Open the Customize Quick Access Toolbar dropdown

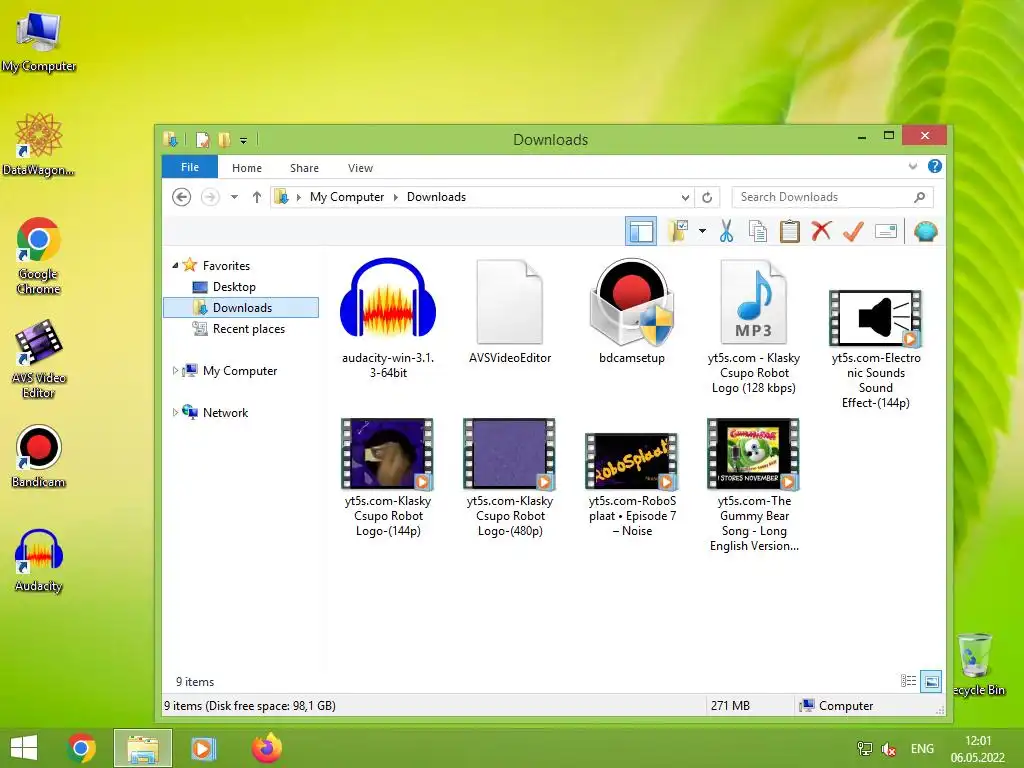click(x=243, y=140)
